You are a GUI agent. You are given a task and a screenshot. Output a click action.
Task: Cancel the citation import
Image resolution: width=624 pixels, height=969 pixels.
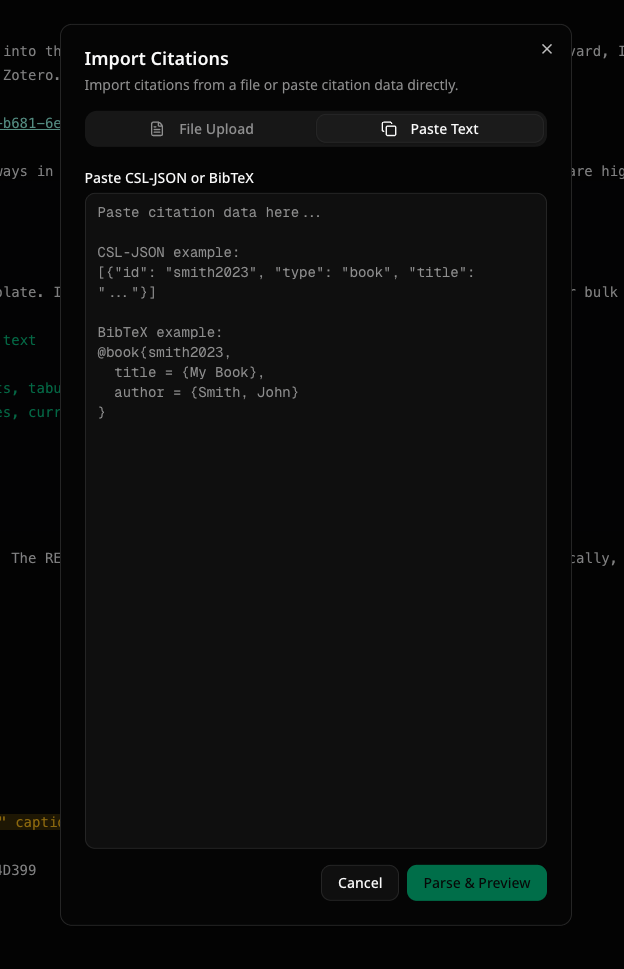tap(360, 882)
